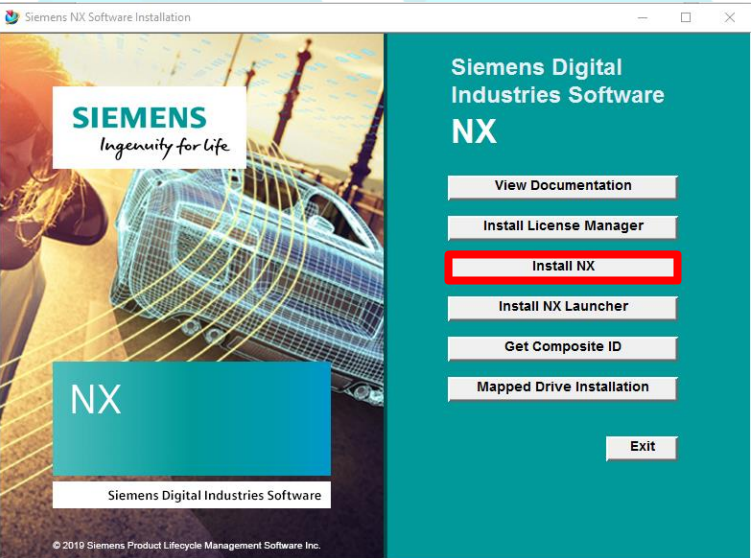Choose Mapped Drive Installation
This screenshot has height=558, width=751.
tap(562, 387)
